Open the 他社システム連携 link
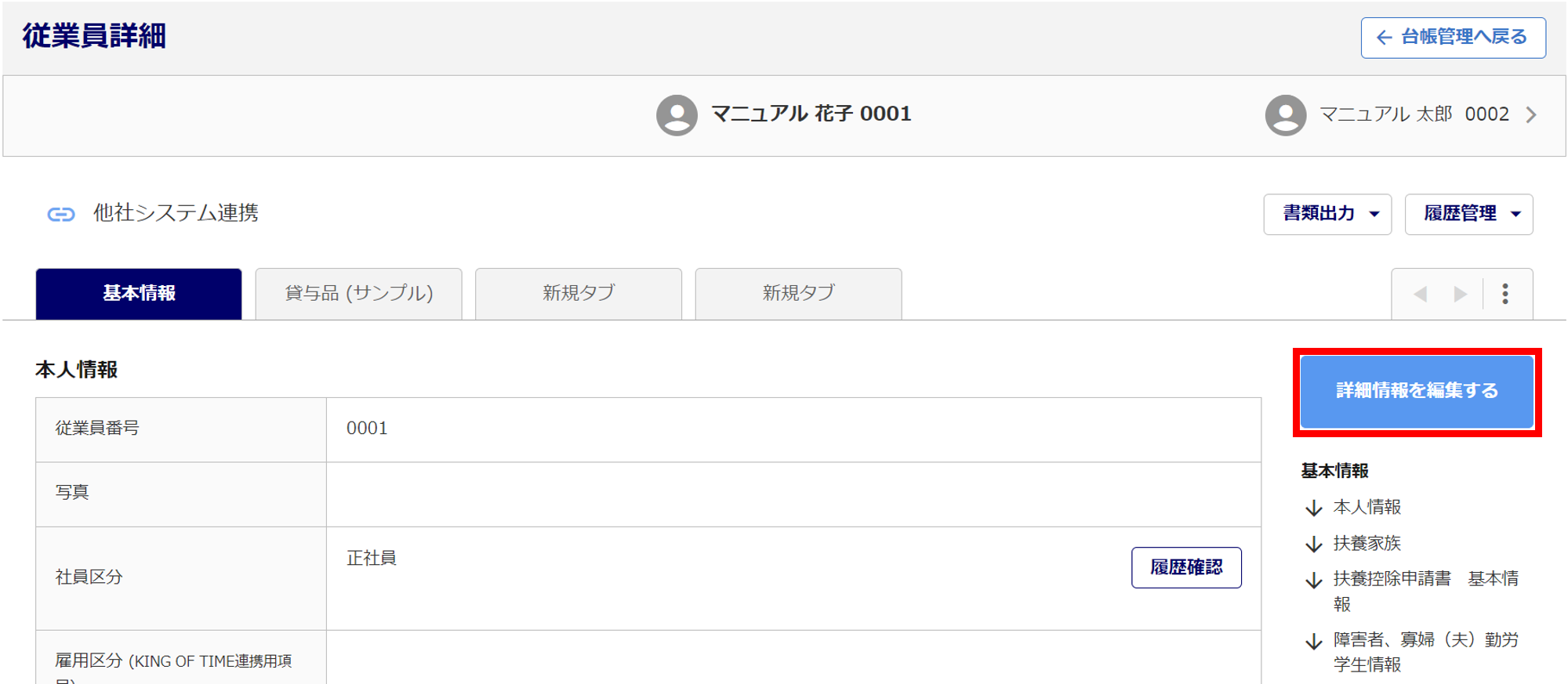 [x=176, y=213]
